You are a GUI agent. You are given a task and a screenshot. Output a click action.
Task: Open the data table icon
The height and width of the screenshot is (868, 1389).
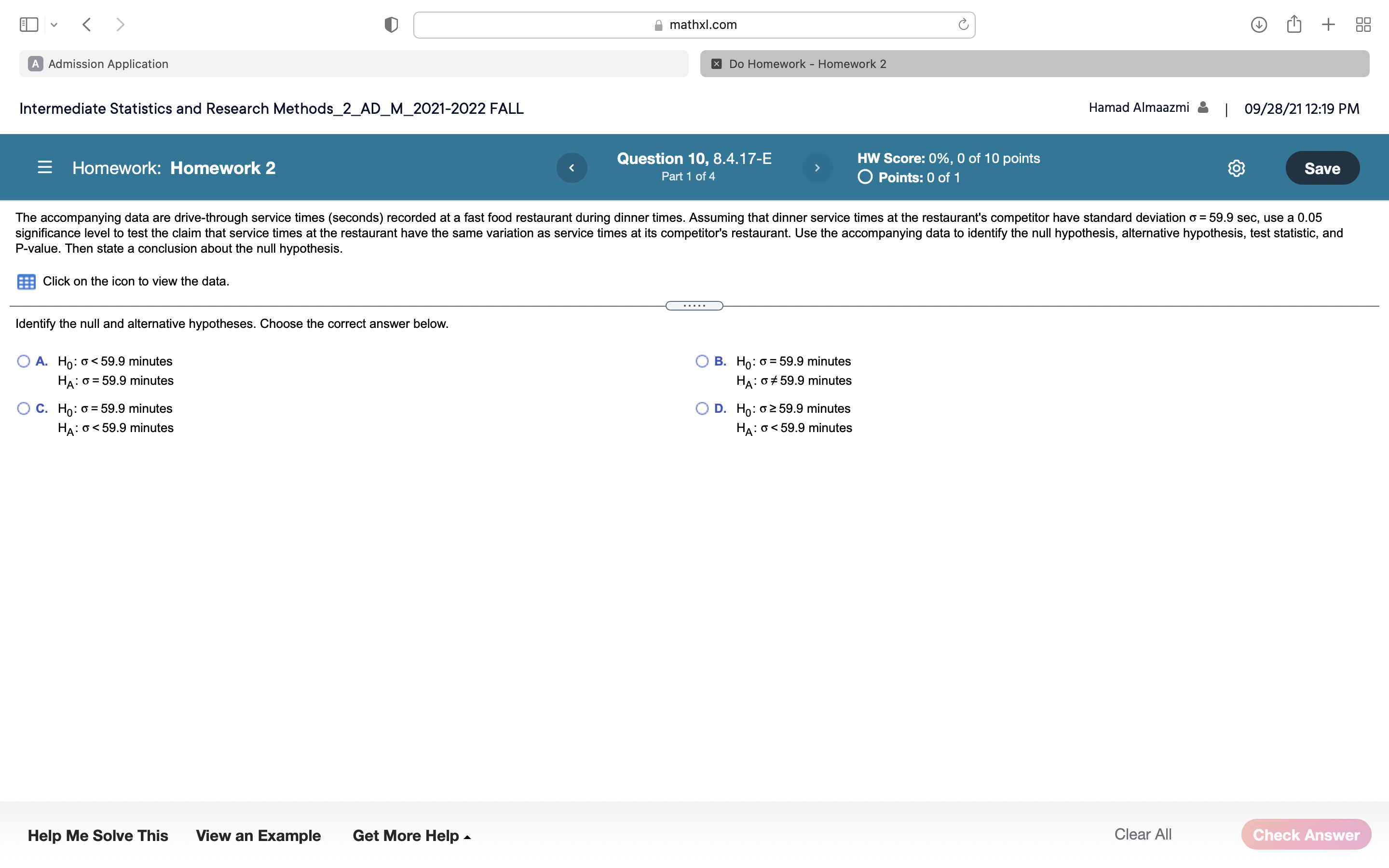coord(27,282)
